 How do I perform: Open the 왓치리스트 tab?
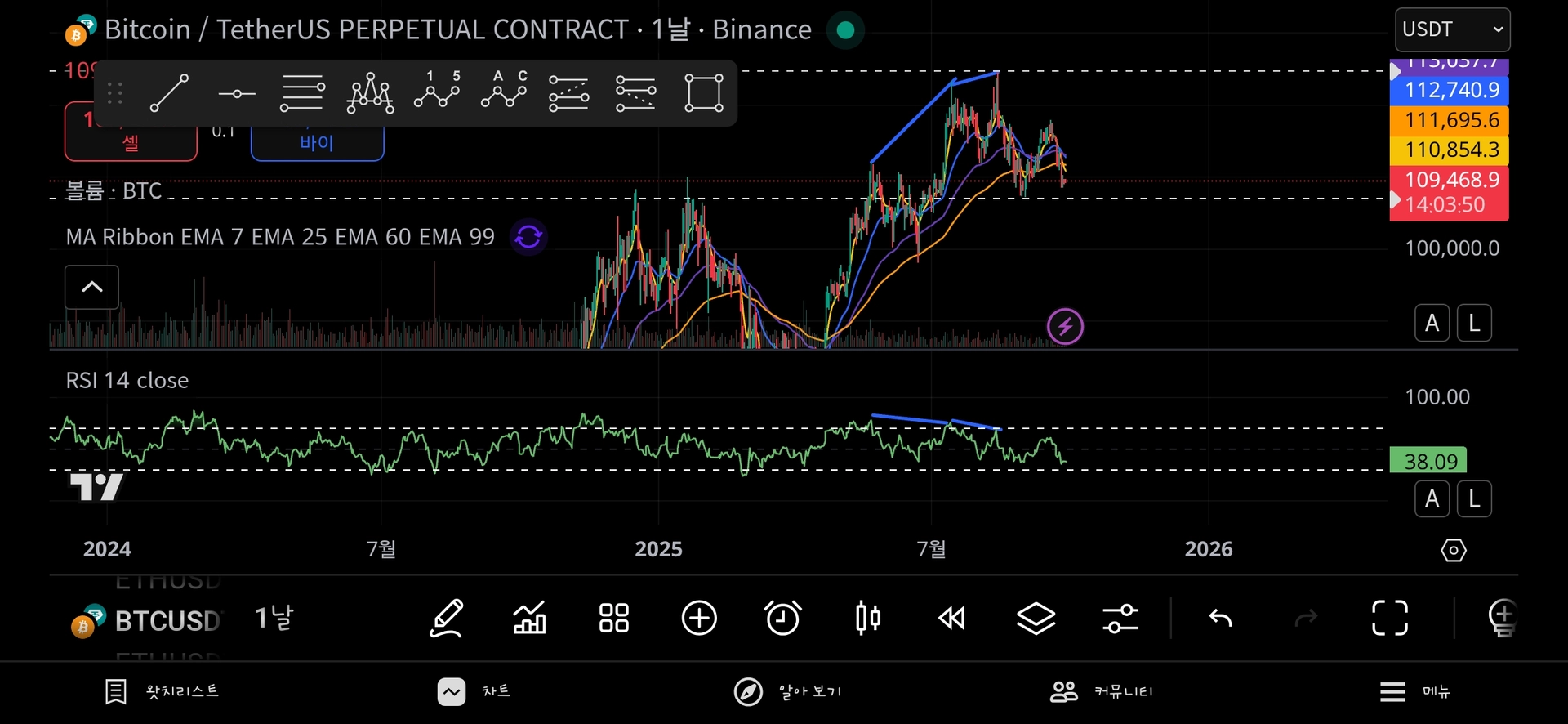tap(162, 692)
